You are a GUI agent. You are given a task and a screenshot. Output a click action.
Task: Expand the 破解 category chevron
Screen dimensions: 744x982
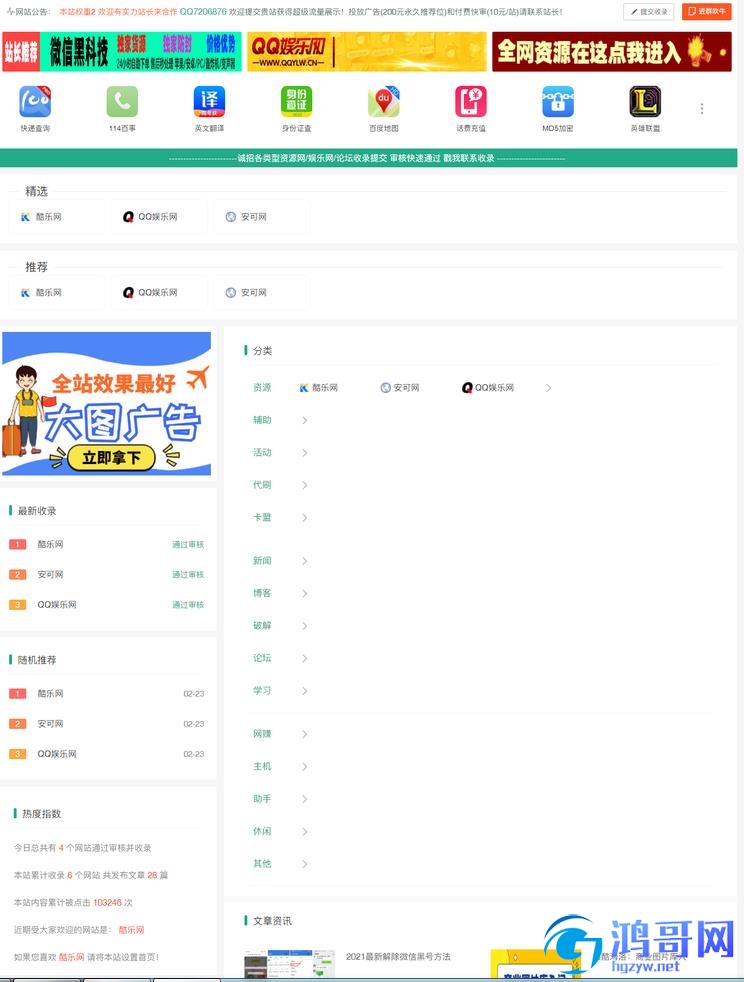[x=304, y=626]
